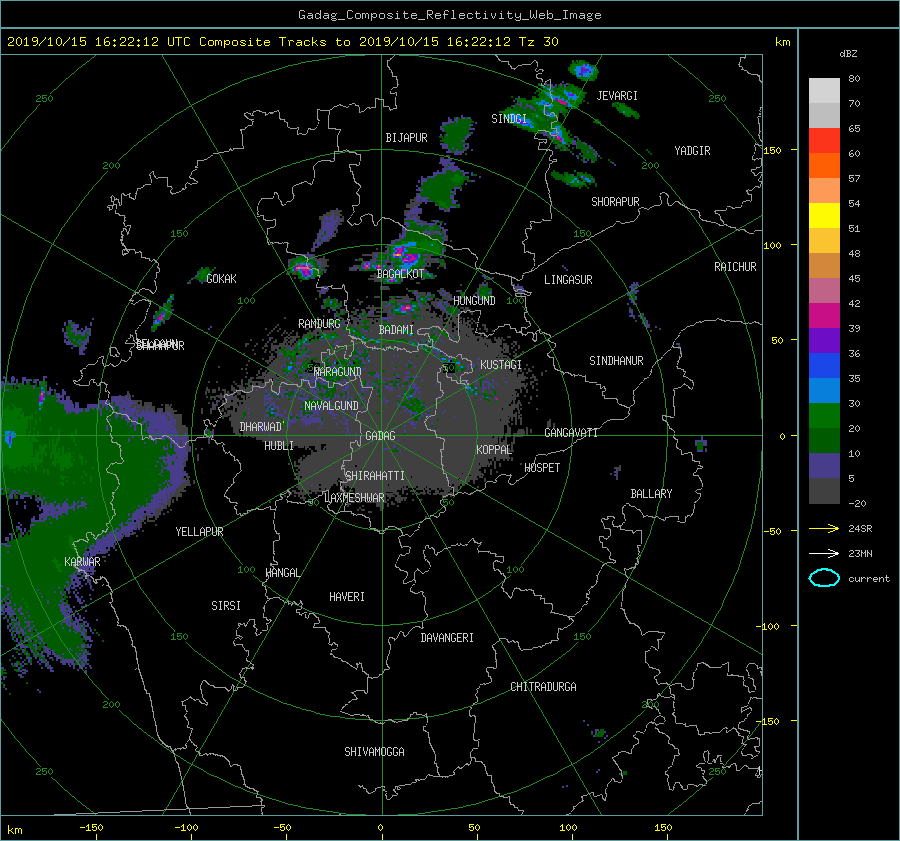Click the SHIRAHATTI city label
This screenshot has width=900, height=841.
[375, 476]
